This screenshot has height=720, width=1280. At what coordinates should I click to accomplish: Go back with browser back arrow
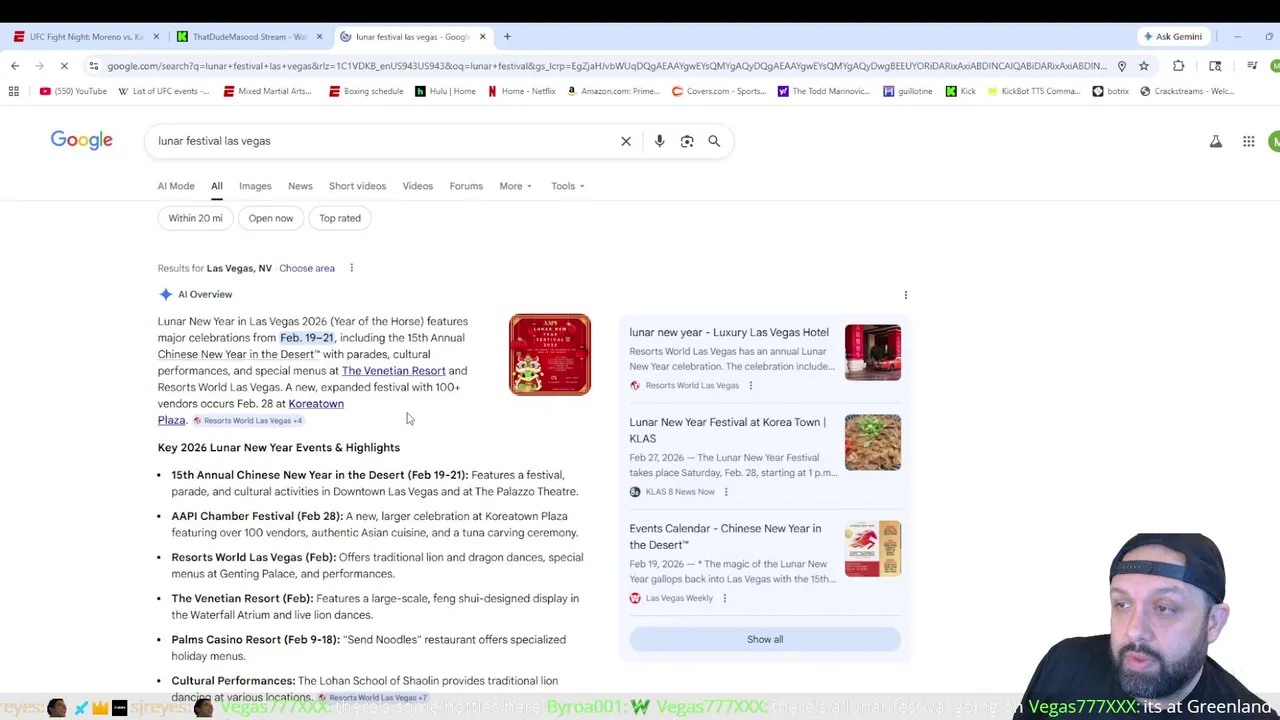pyautogui.click(x=15, y=66)
